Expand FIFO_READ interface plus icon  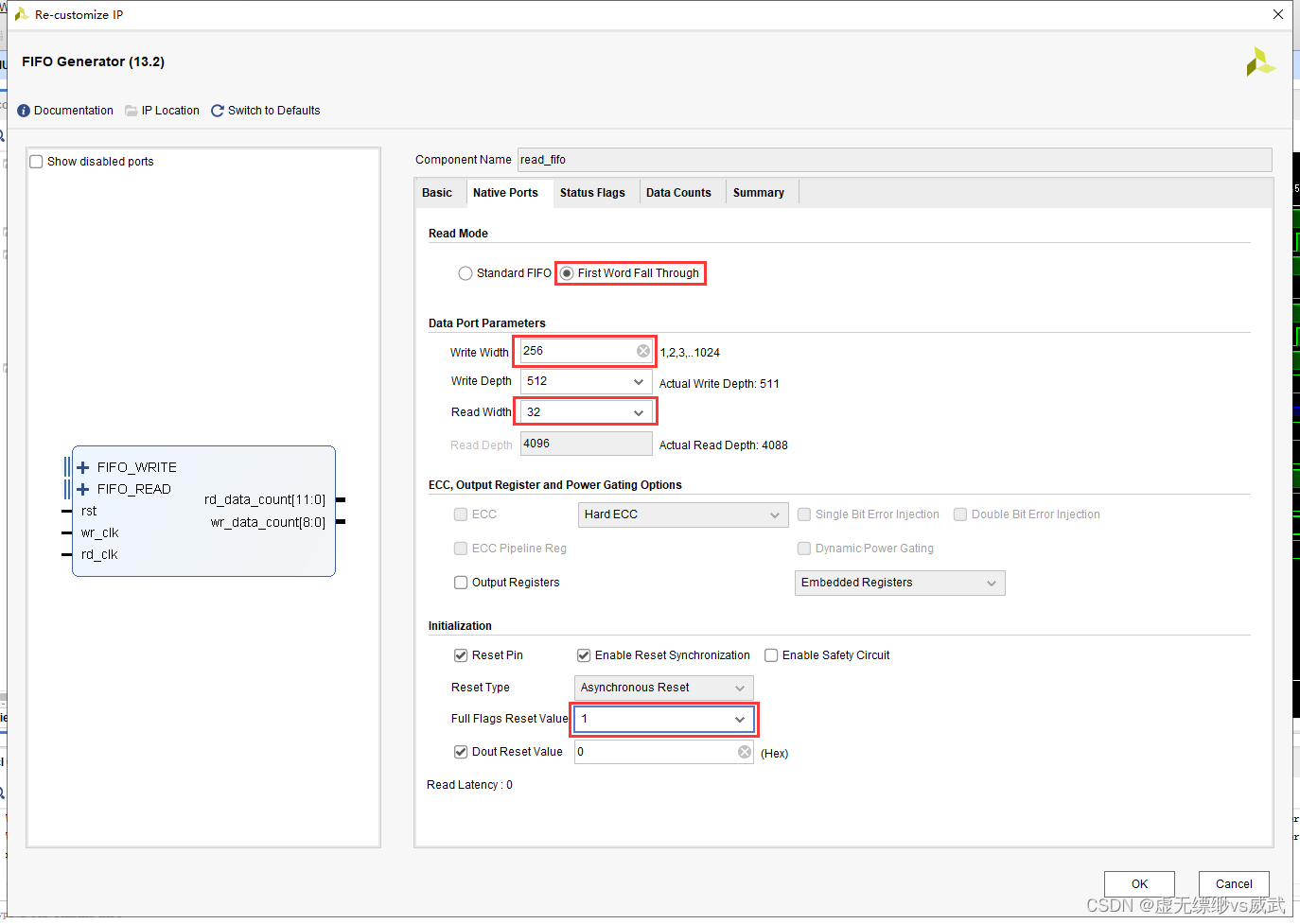tap(83, 489)
